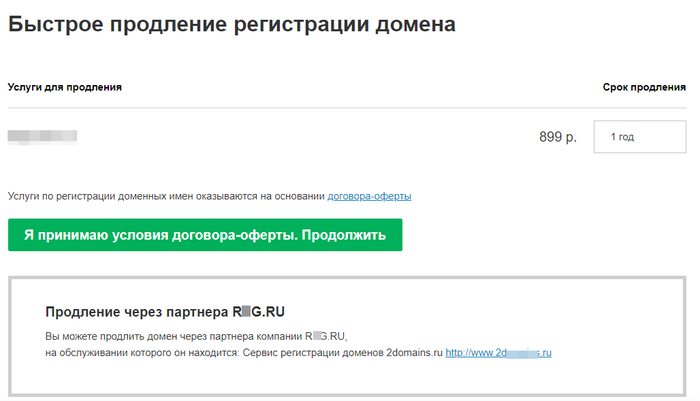The width and height of the screenshot is (700, 401).
Task: Click the divider line under the table header
Action: [350, 108]
